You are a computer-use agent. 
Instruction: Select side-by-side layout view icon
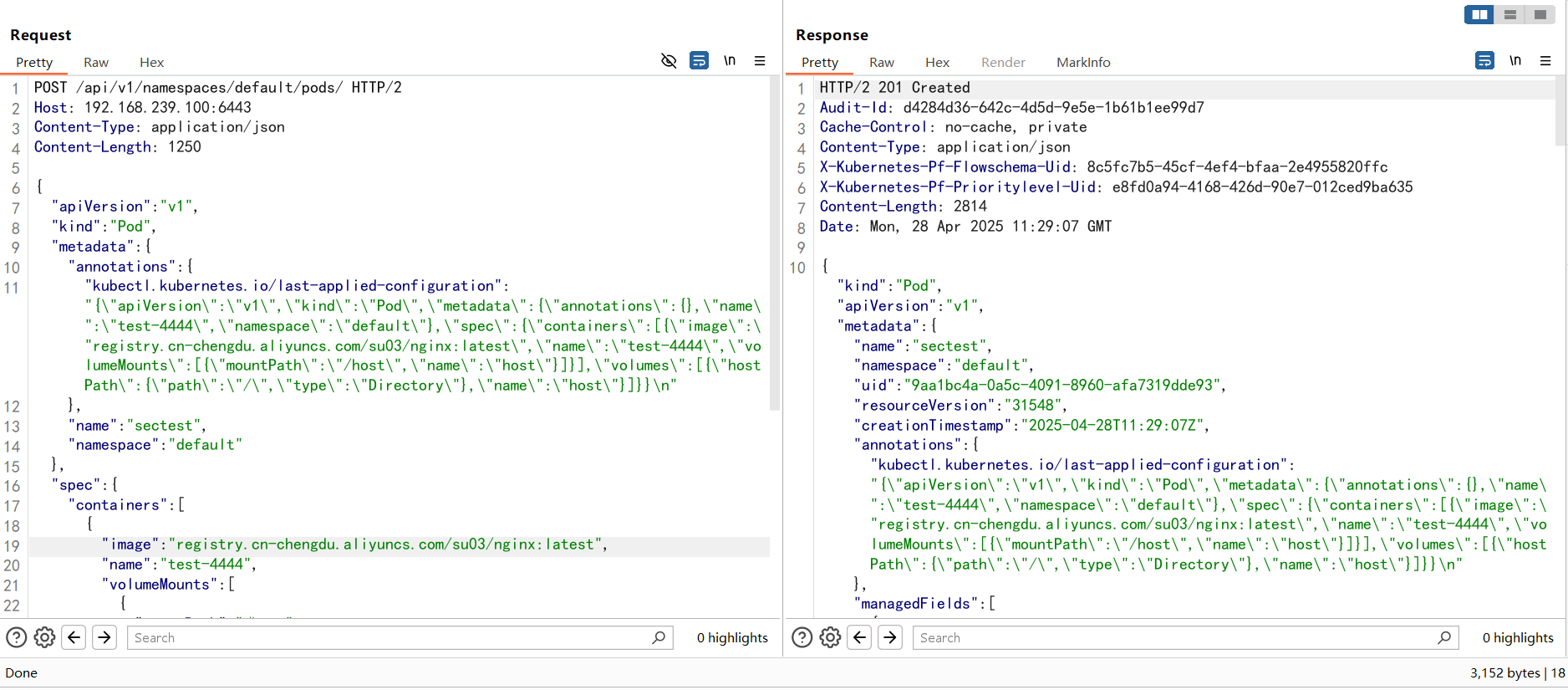[x=1479, y=14]
